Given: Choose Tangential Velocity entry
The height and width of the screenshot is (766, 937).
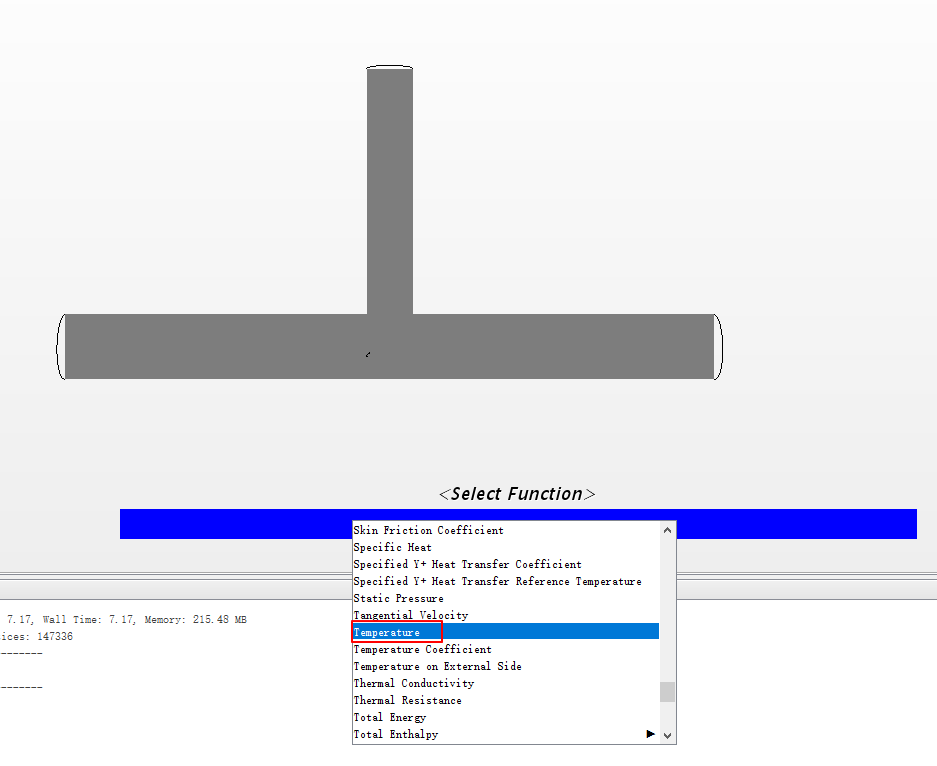Looking at the screenshot, I should coord(506,615).
